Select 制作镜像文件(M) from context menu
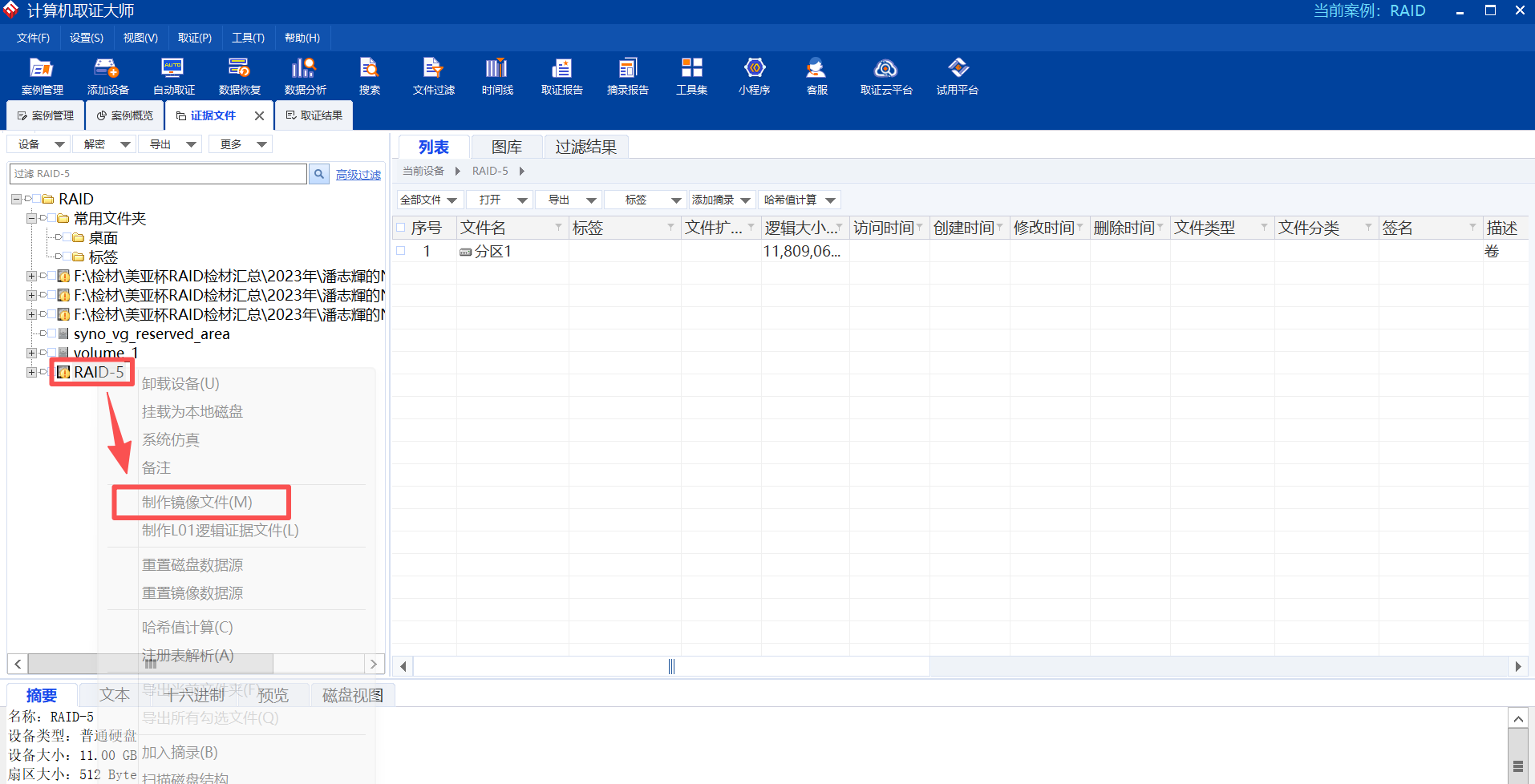Viewport: 1535px width, 784px height. (x=197, y=503)
